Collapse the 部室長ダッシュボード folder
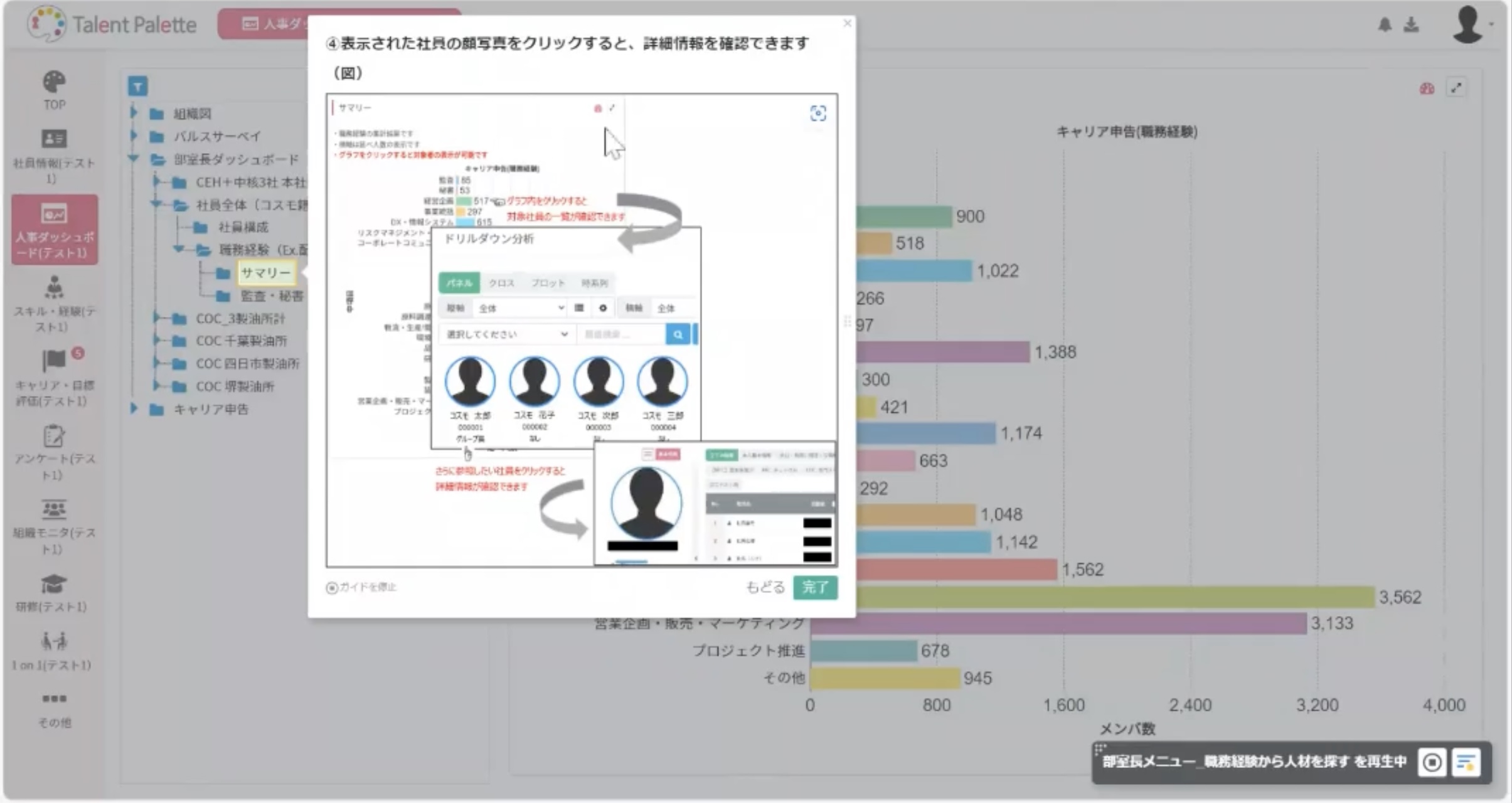 (x=134, y=159)
